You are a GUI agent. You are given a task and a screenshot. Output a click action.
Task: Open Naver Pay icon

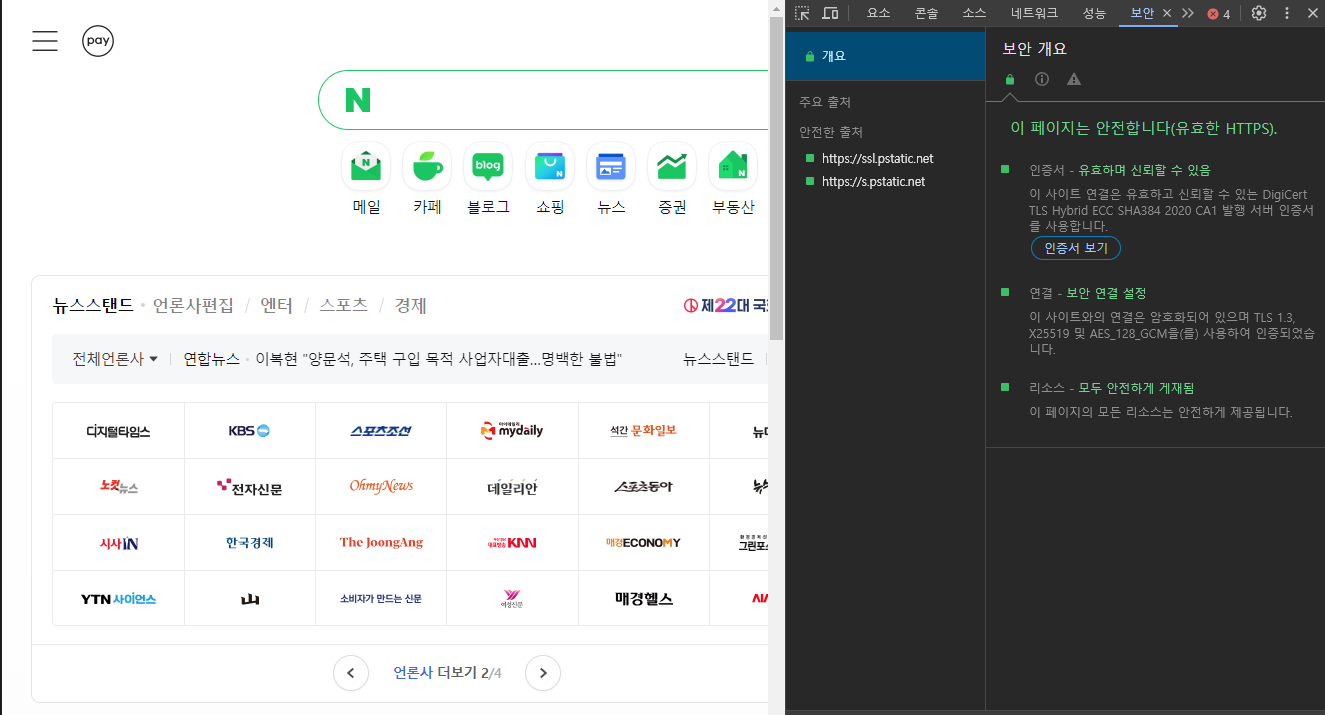pos(98,41)
